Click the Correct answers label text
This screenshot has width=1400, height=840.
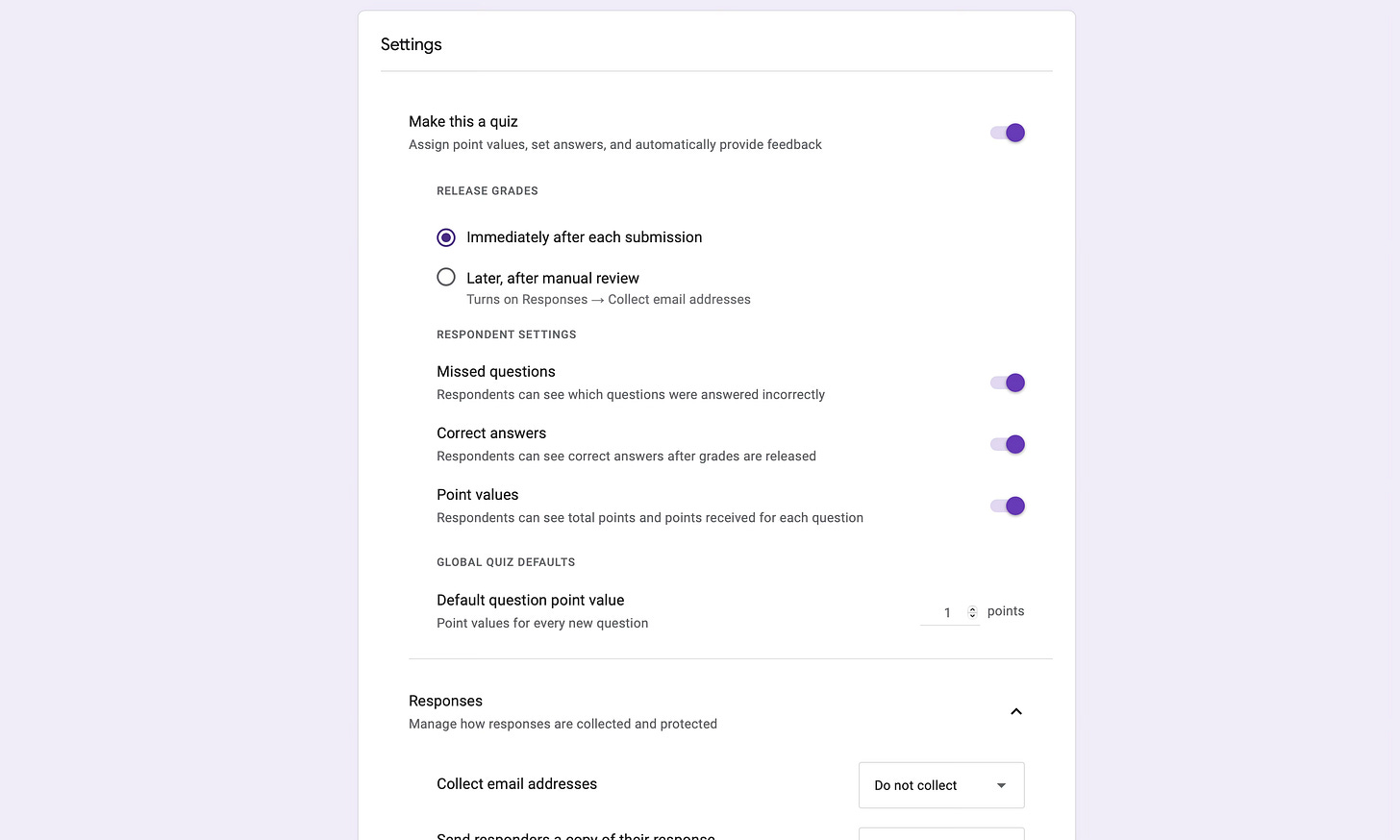491,432
